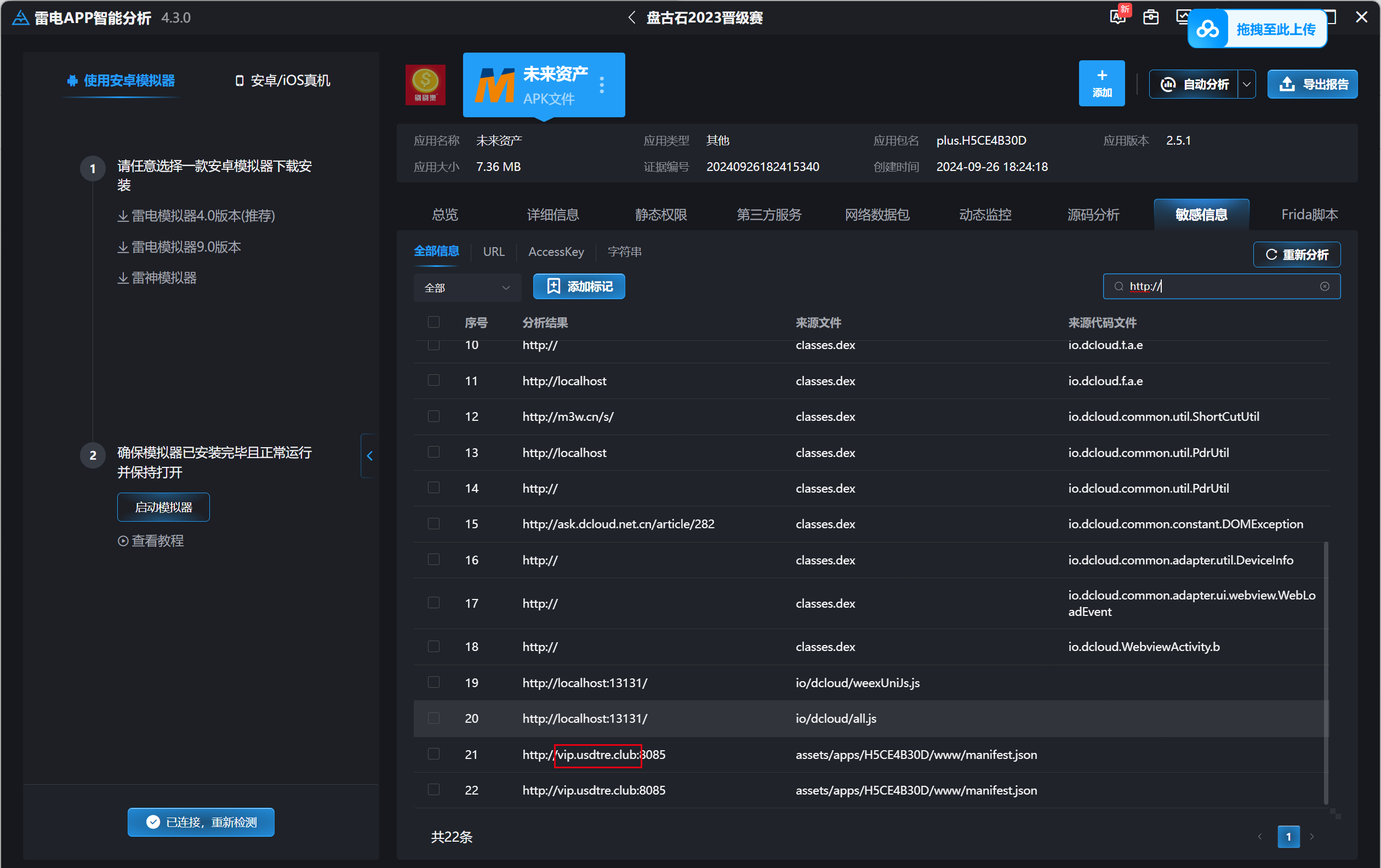
Task: Expand the 自动分析 dropdown arrow
Action: click(1247, 84)
